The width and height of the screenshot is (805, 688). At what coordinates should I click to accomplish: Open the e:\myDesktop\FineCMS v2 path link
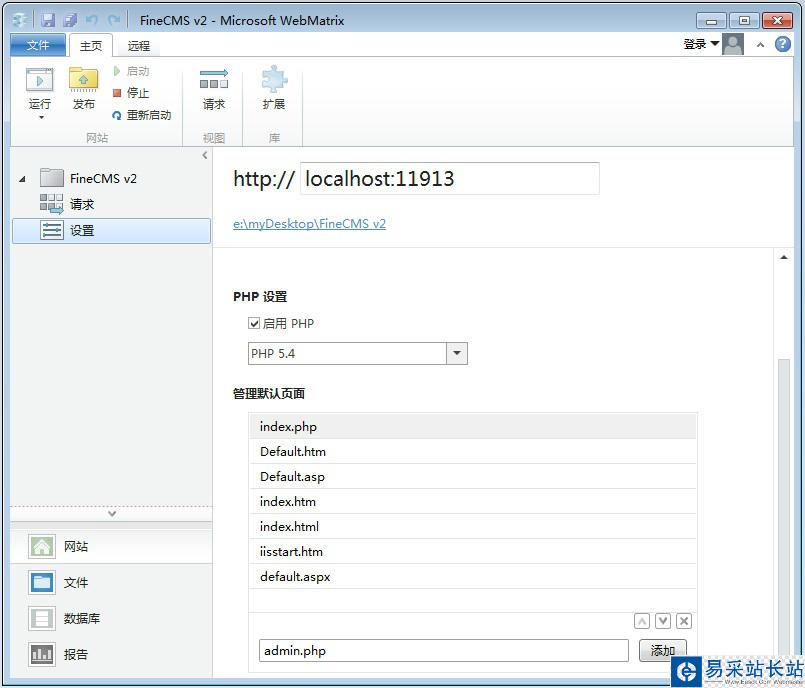click(x=309, y=224)
